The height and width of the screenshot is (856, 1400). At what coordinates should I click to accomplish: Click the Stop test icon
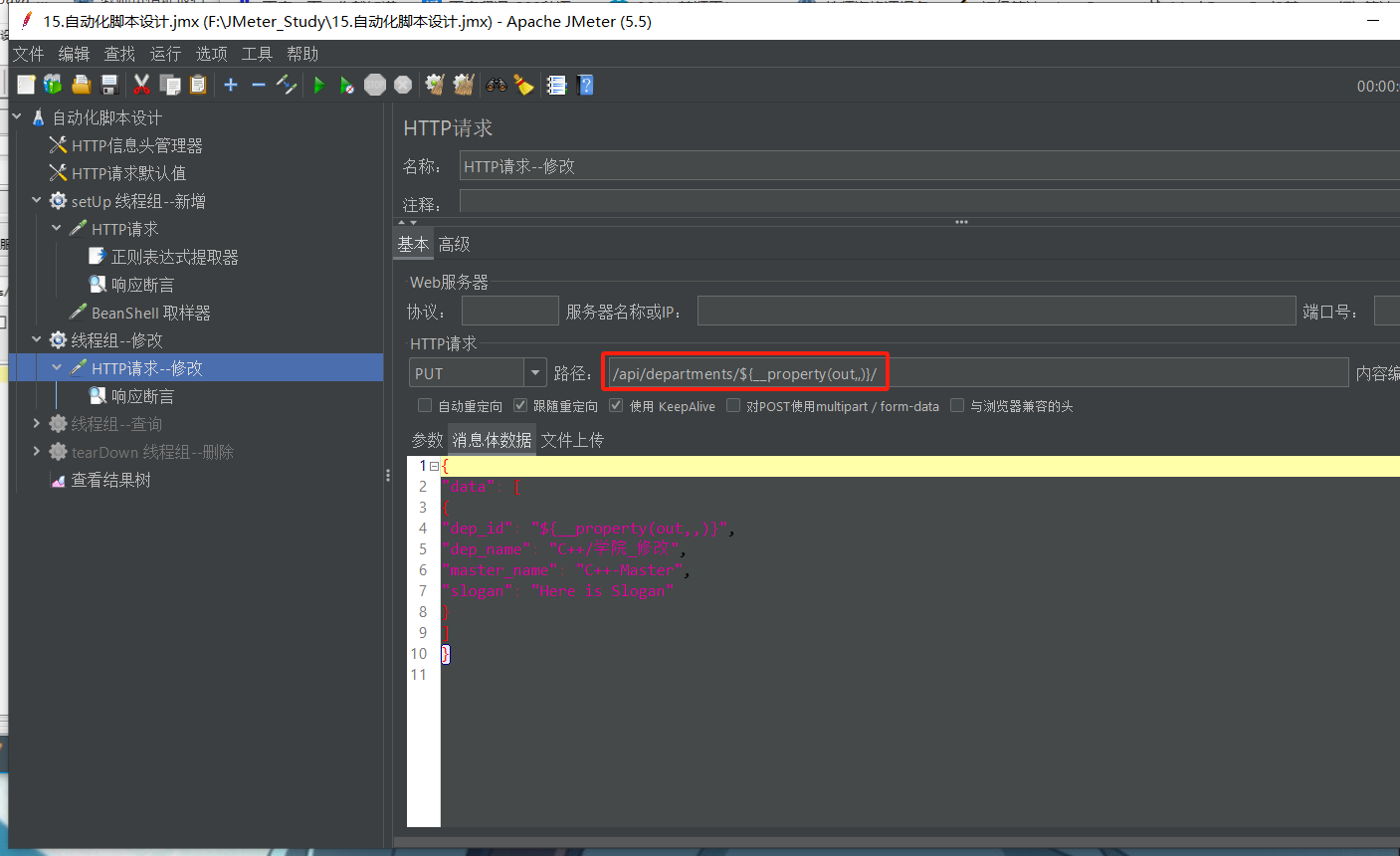(x=375, y=85)
